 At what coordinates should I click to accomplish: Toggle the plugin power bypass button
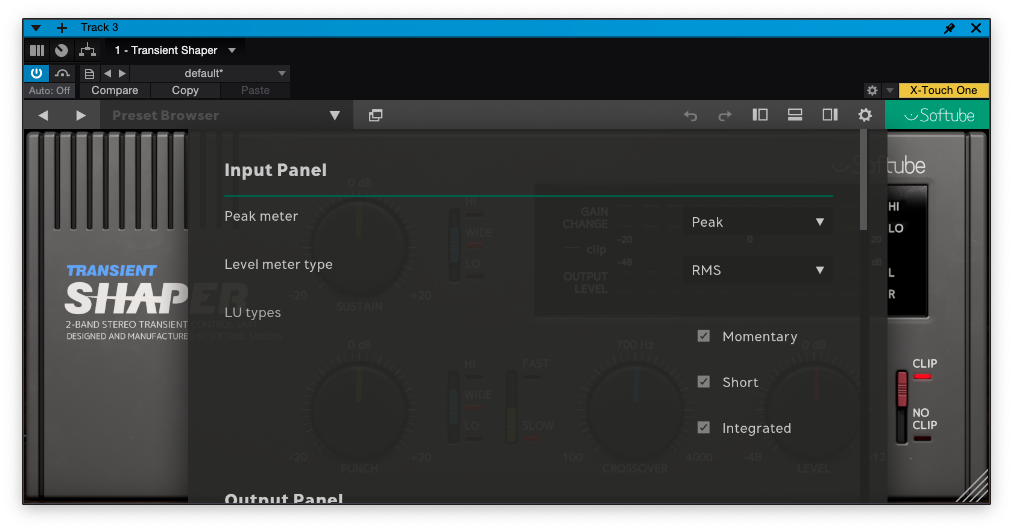pyautogui.click(x=36, y=73)
